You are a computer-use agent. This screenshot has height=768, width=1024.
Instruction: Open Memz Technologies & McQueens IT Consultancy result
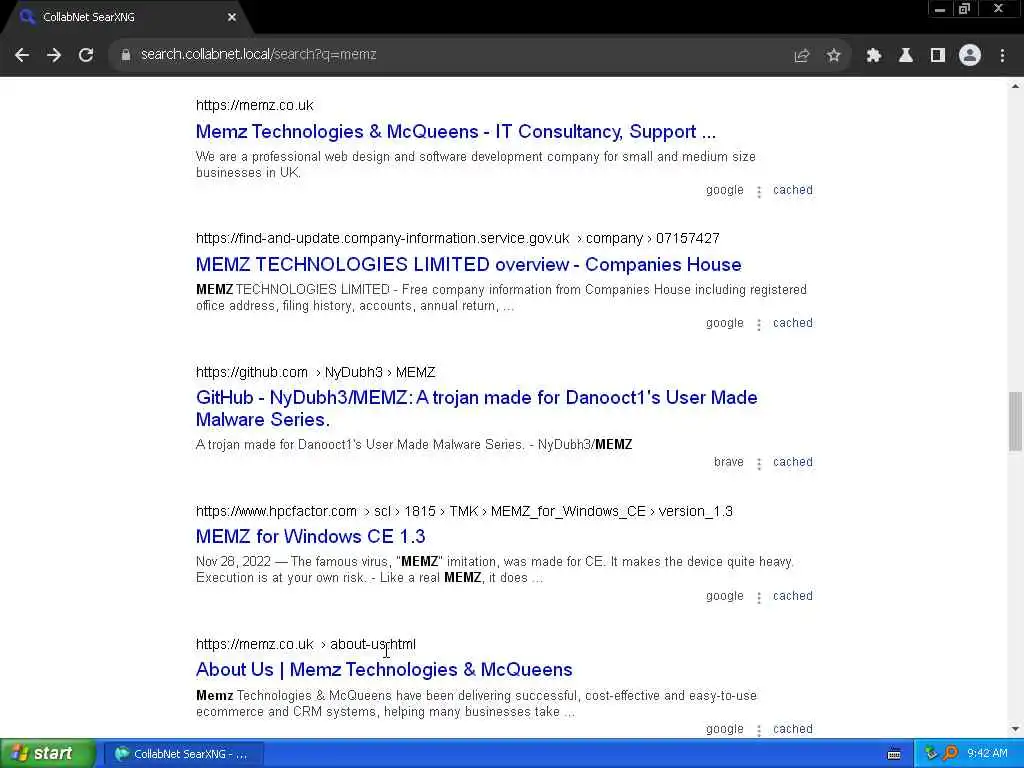pos(456,131)
